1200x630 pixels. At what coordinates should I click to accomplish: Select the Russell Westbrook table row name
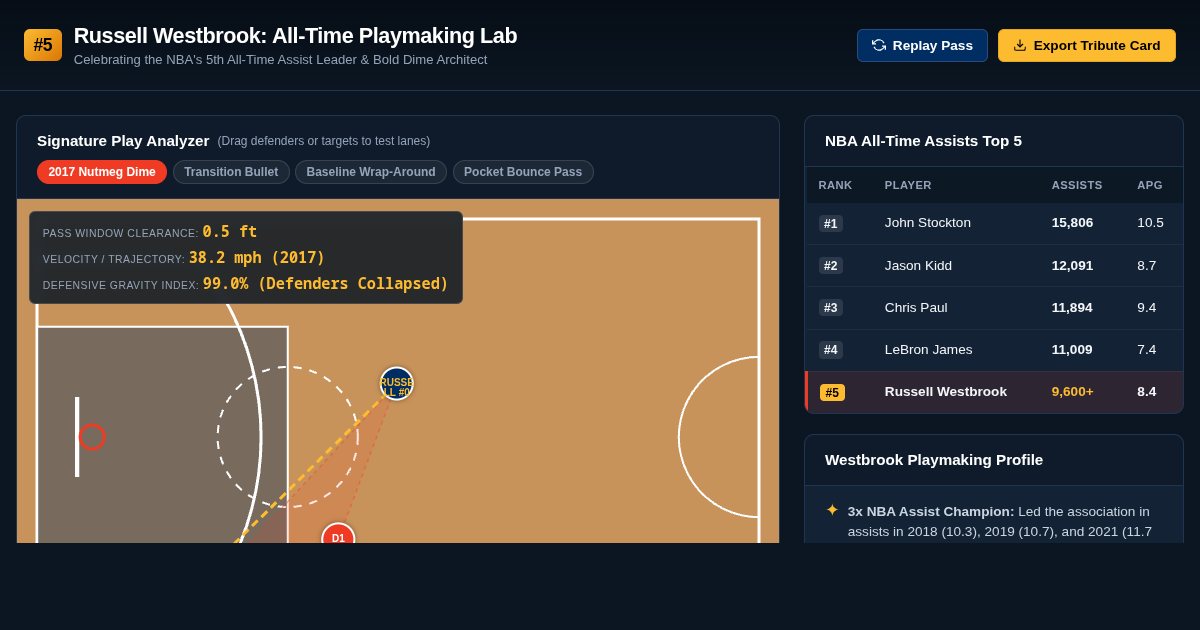[x=946, y=392]
